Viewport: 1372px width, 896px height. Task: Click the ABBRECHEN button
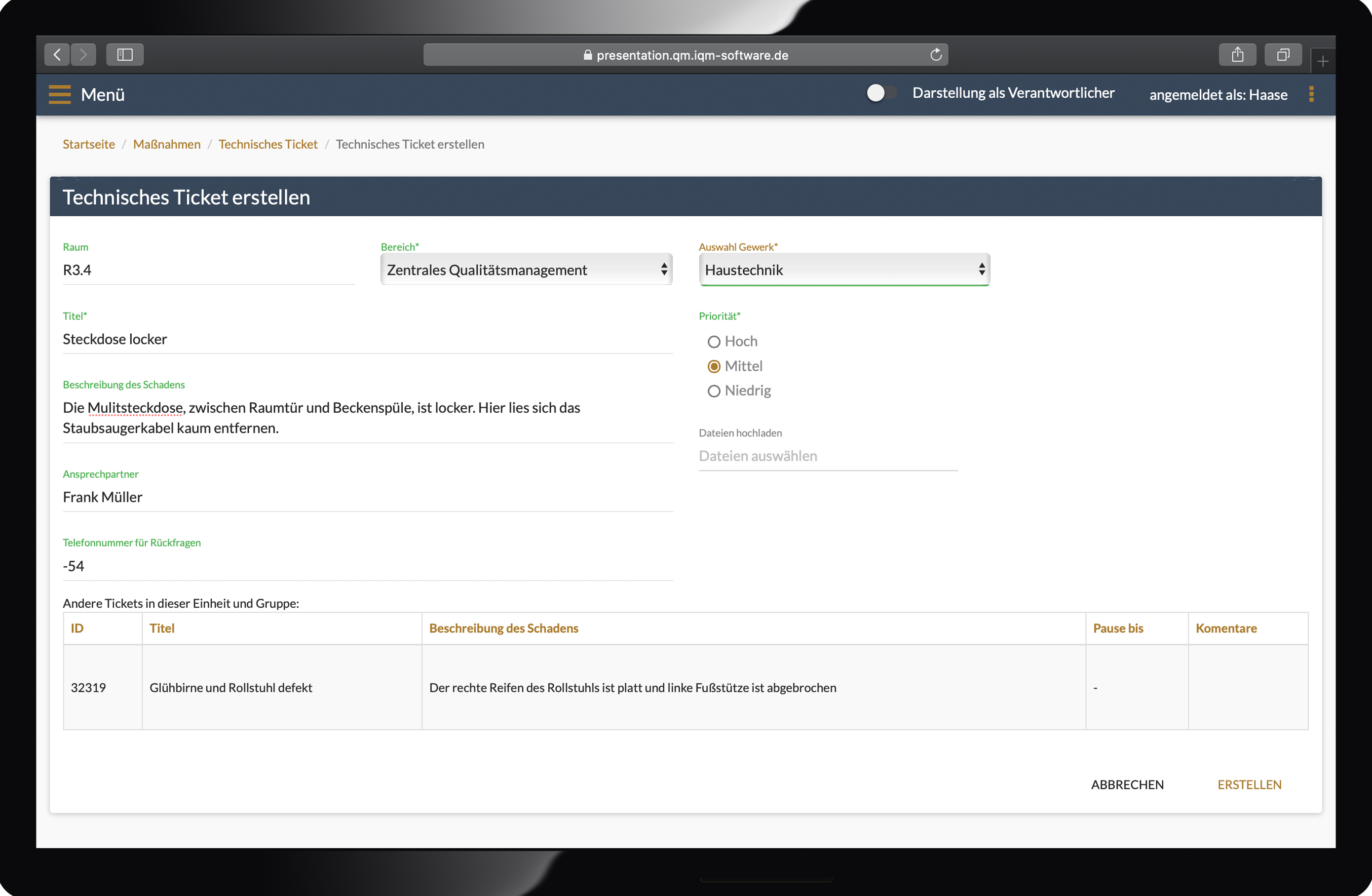[x=1127, y=785]
